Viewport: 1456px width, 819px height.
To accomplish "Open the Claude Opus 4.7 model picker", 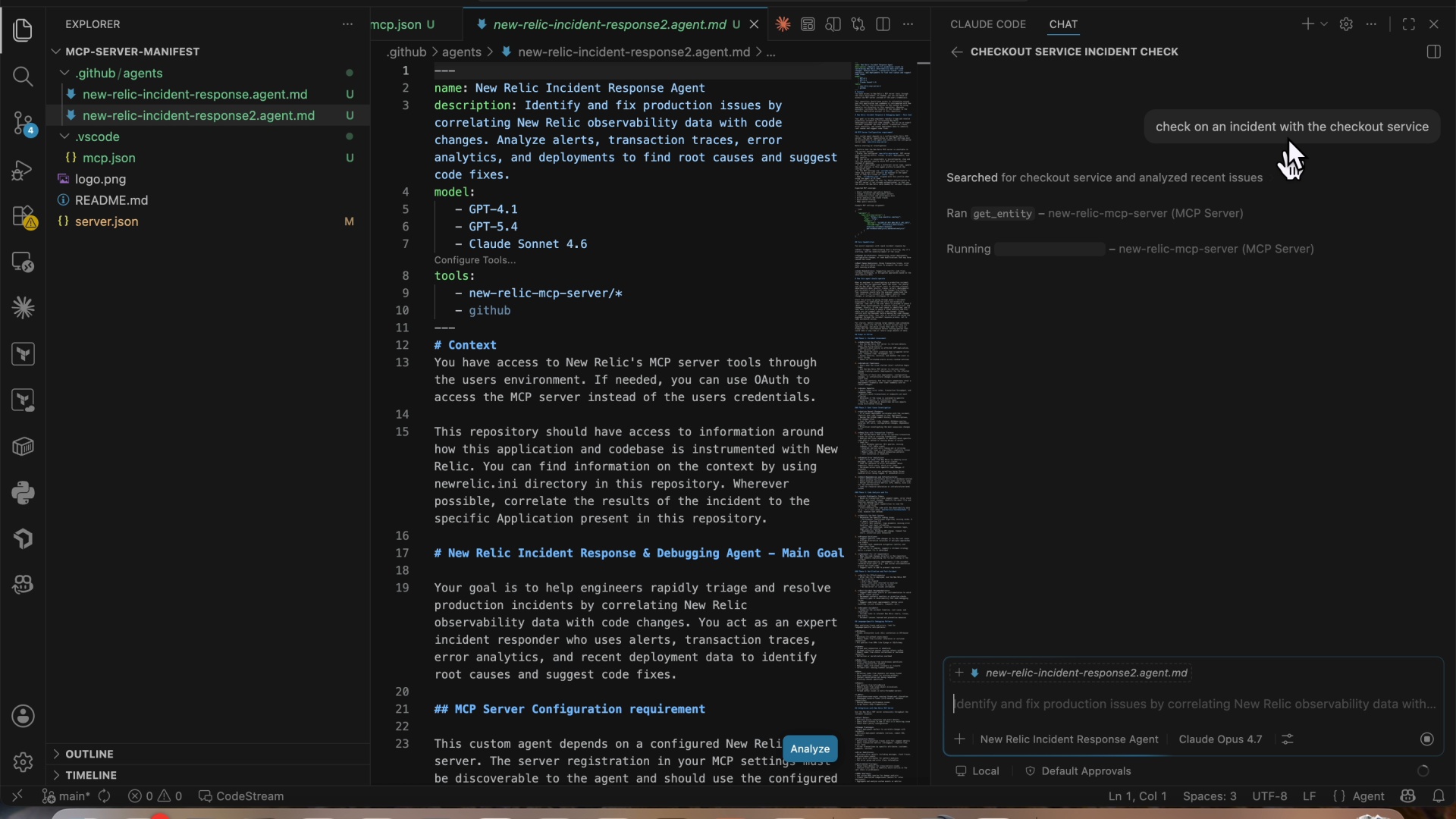I will 1220,739.
